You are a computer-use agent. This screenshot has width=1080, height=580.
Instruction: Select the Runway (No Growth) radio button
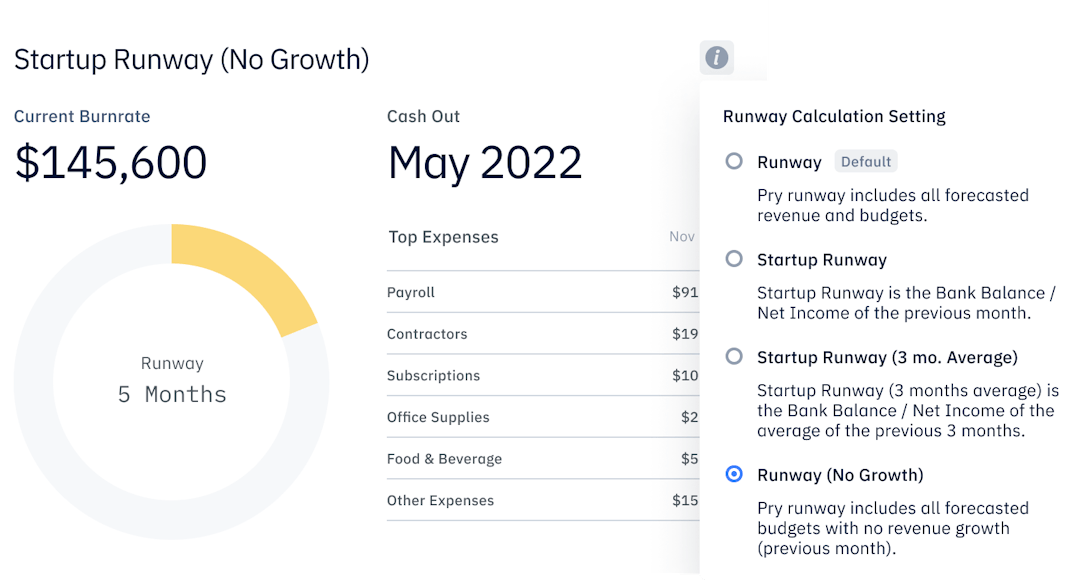point(734,474)
